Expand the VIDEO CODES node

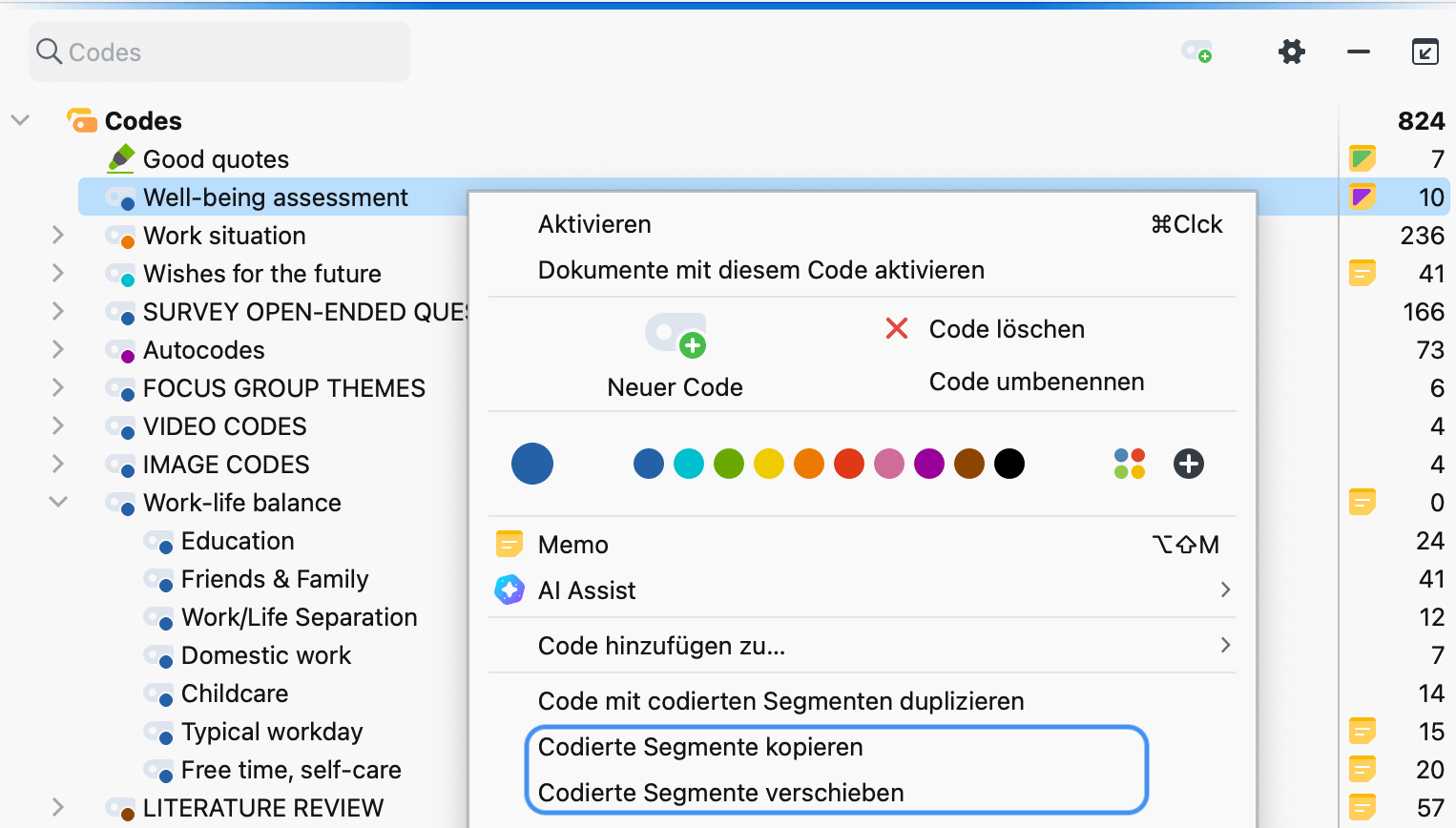tap(58, 425)
